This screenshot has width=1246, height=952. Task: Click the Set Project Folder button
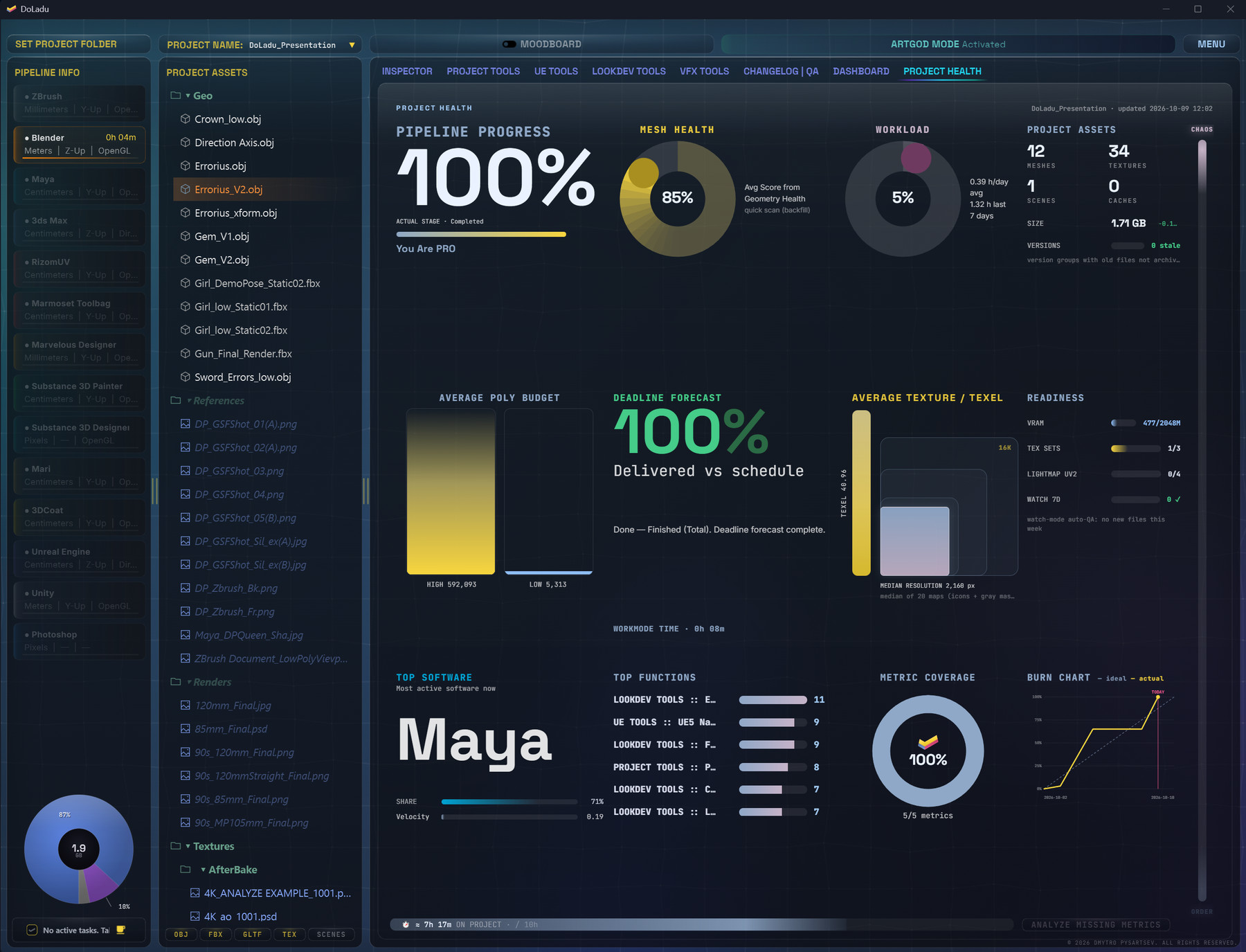pyautogui.click(x=79, y=44)
